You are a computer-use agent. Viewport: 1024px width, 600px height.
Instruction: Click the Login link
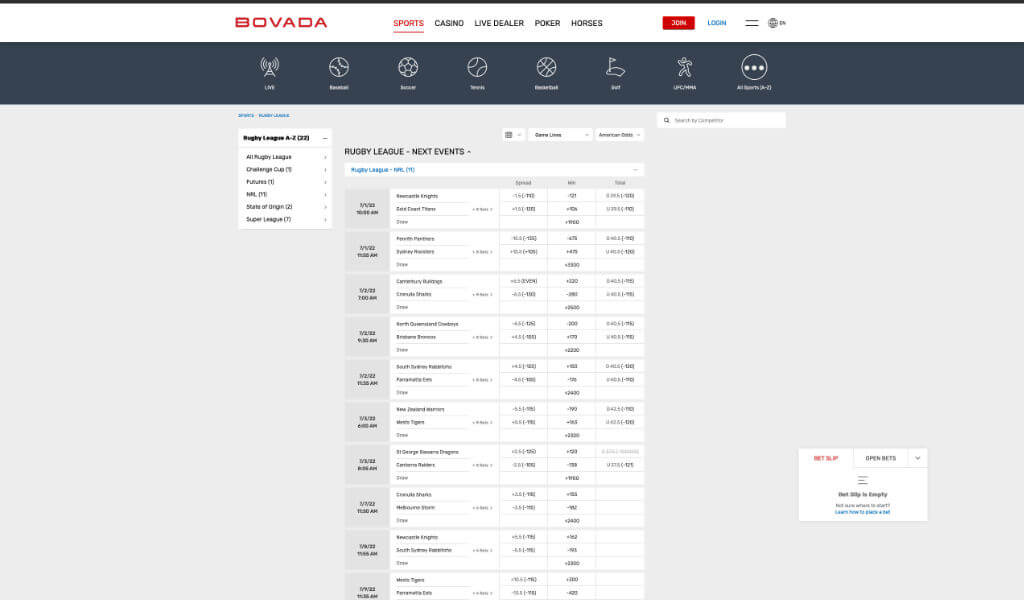[x=716, y=23]
